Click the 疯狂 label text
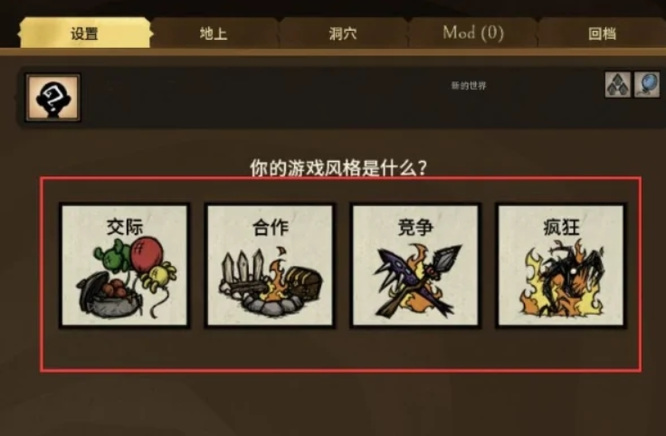 click(x=561, y=227)
